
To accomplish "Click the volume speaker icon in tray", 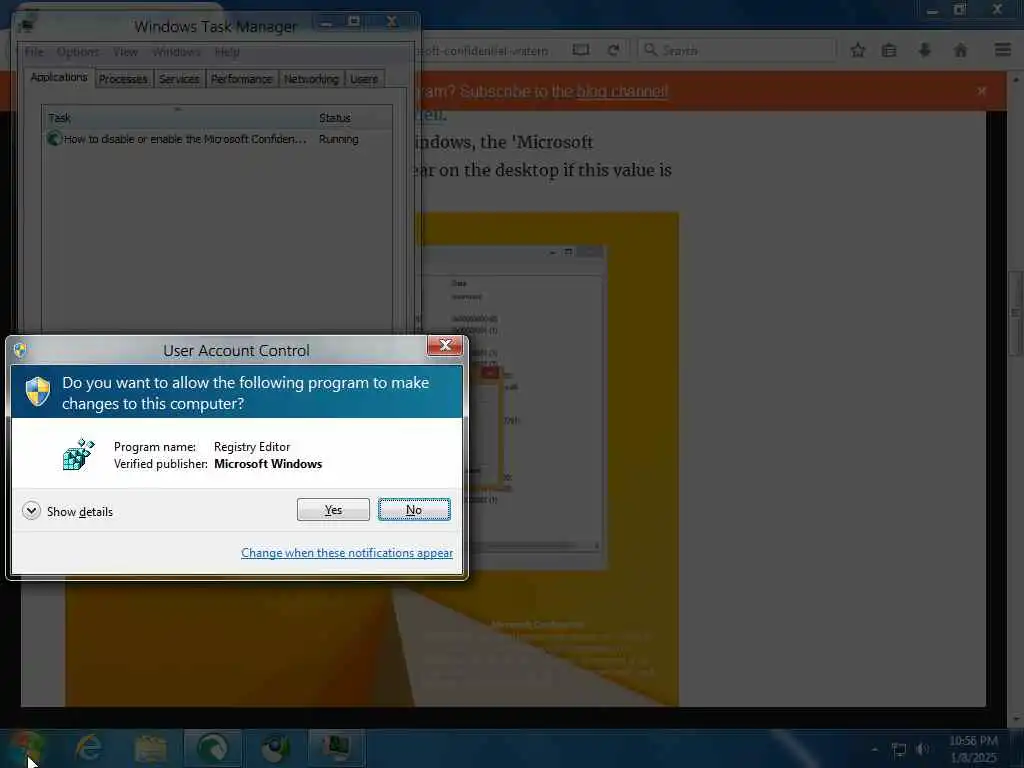I will tap(923, 750).
